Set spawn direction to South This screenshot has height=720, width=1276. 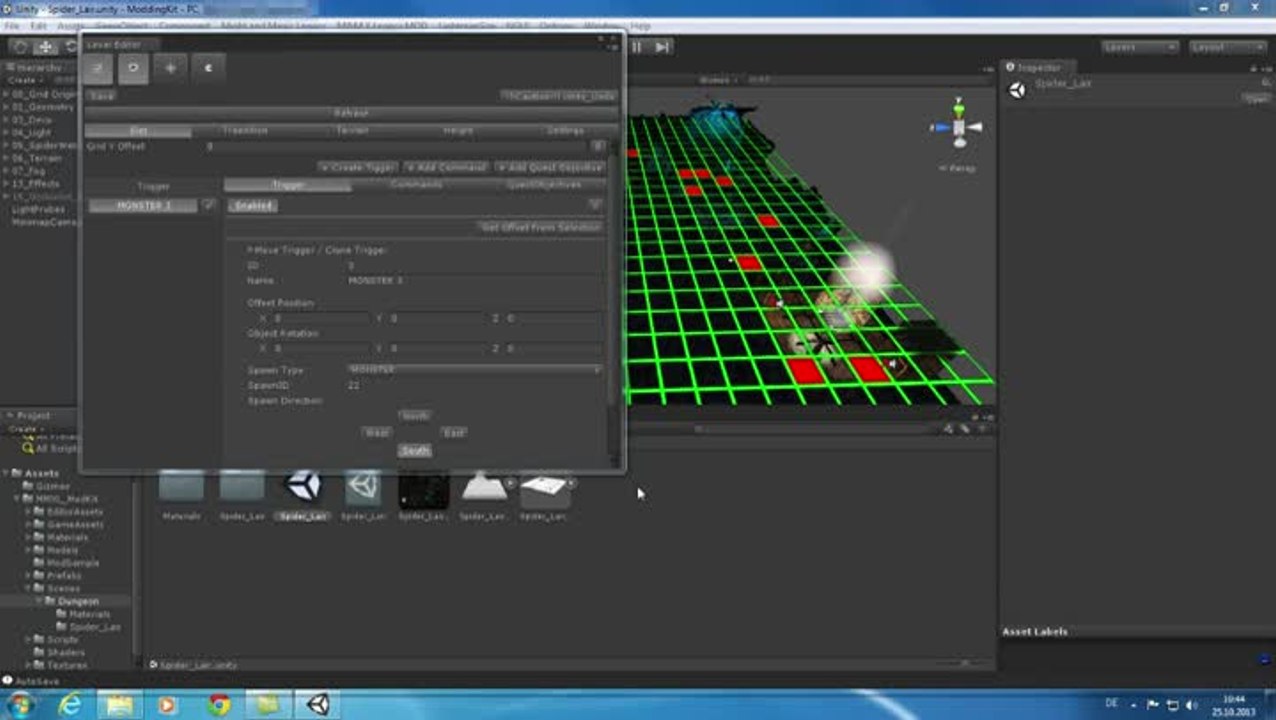click(x=414, y=451)
